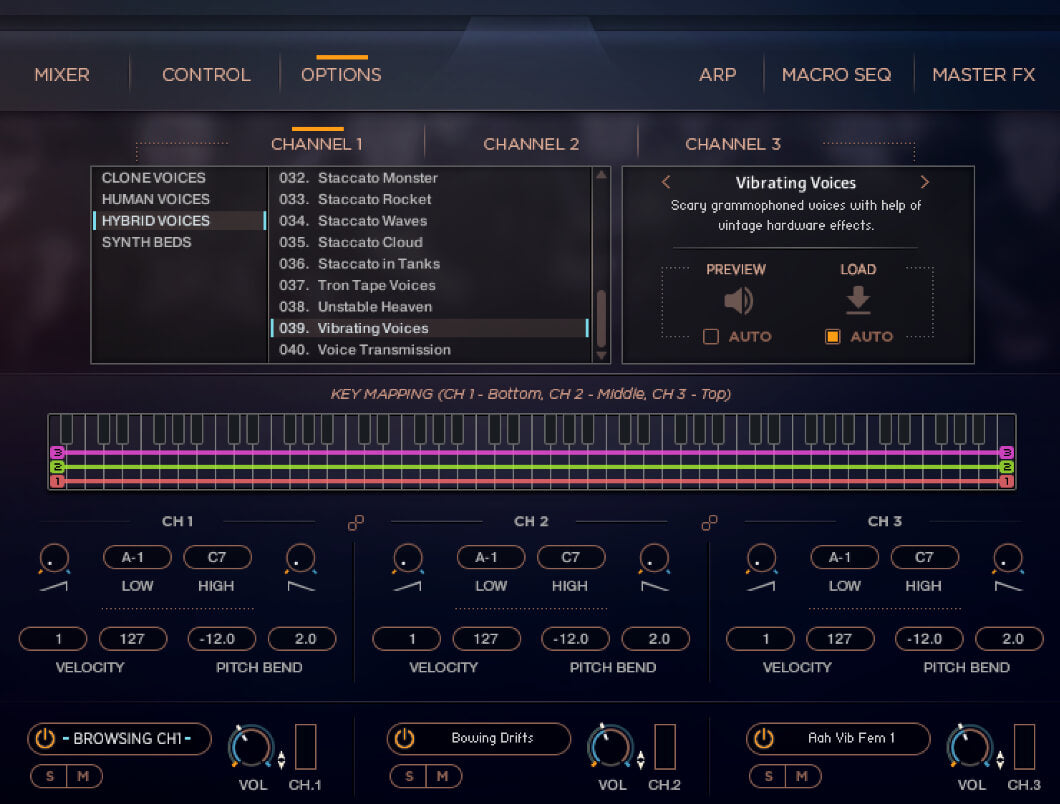Solo channel 1 with S button
Screen dimensions: 1060x804
point(49,776)
